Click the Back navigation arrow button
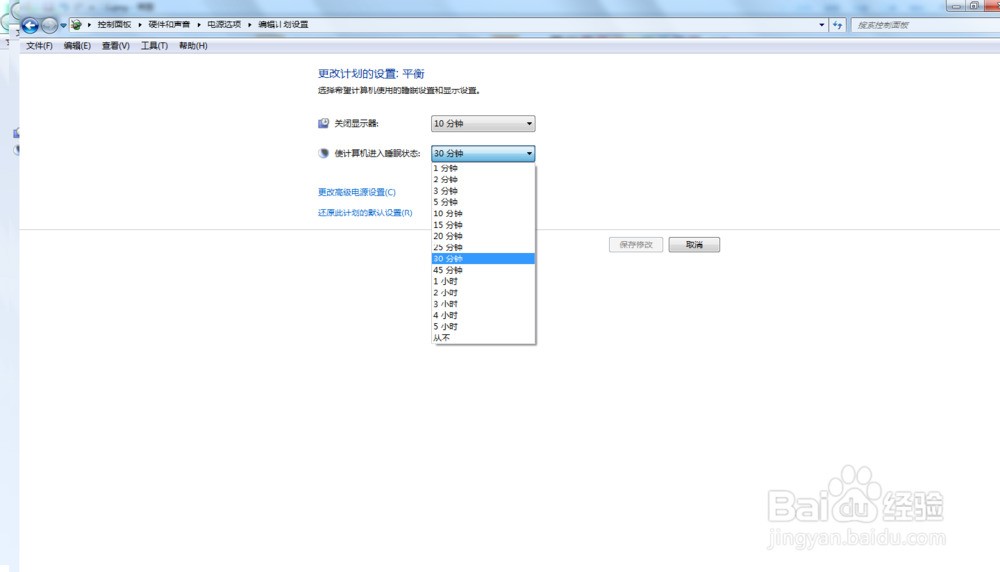The image size is (1000, 572). pos(29,26)
